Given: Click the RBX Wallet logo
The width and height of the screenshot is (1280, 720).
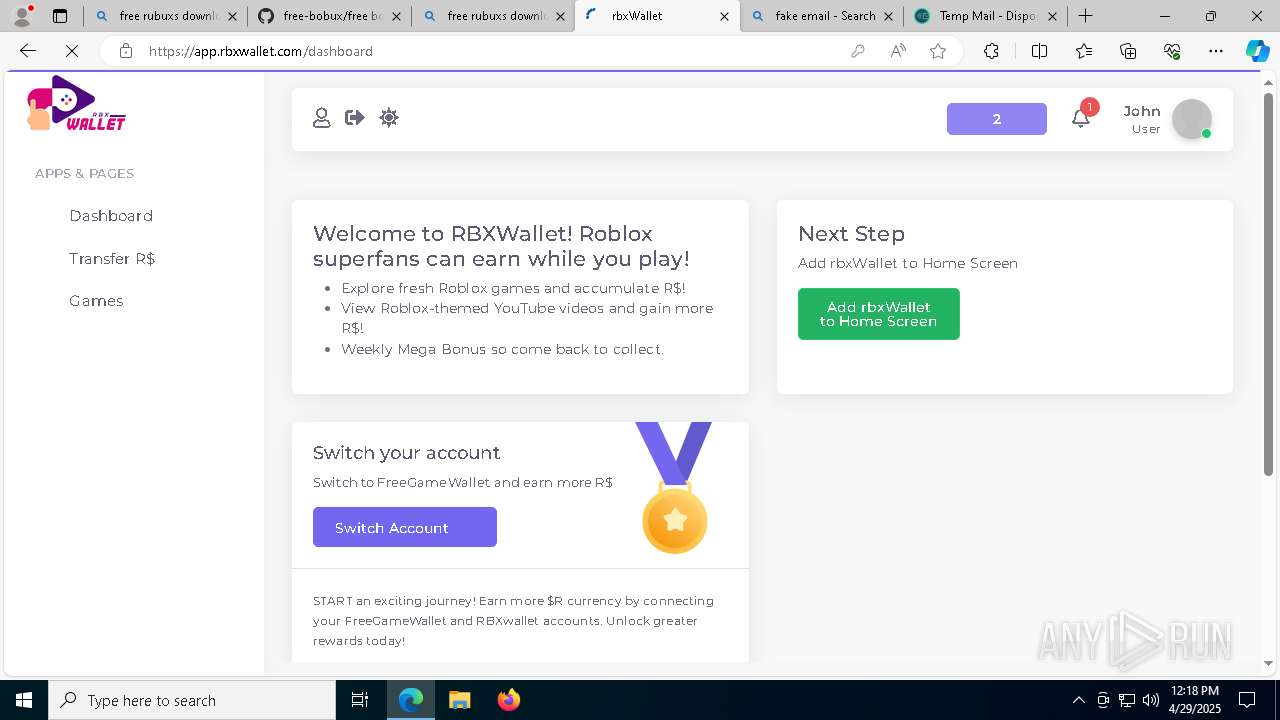Looking at the screenshot, I should pyautogui.click(x=76, y=104).
